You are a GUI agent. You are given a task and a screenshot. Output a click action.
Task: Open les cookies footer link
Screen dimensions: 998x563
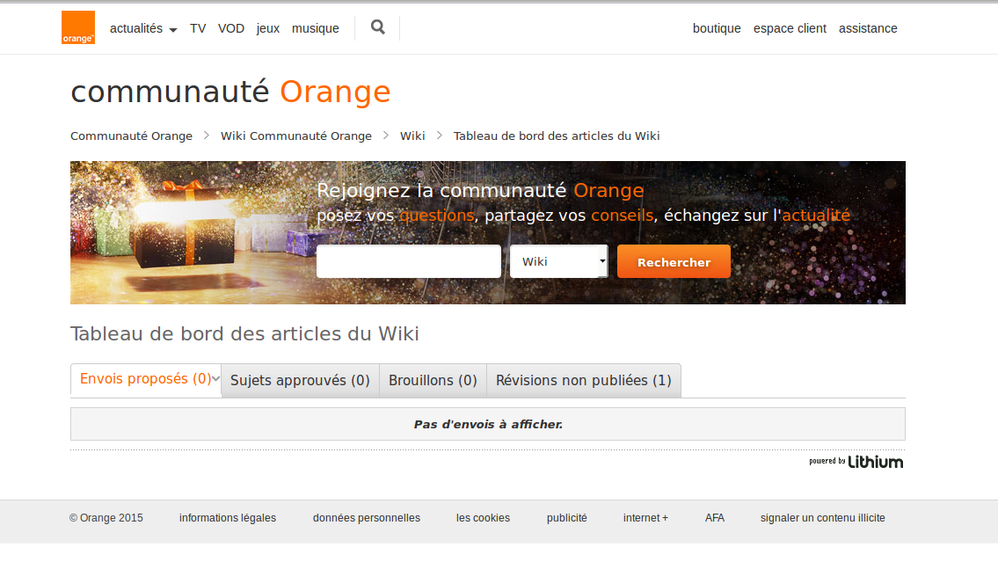coord(482,518)
